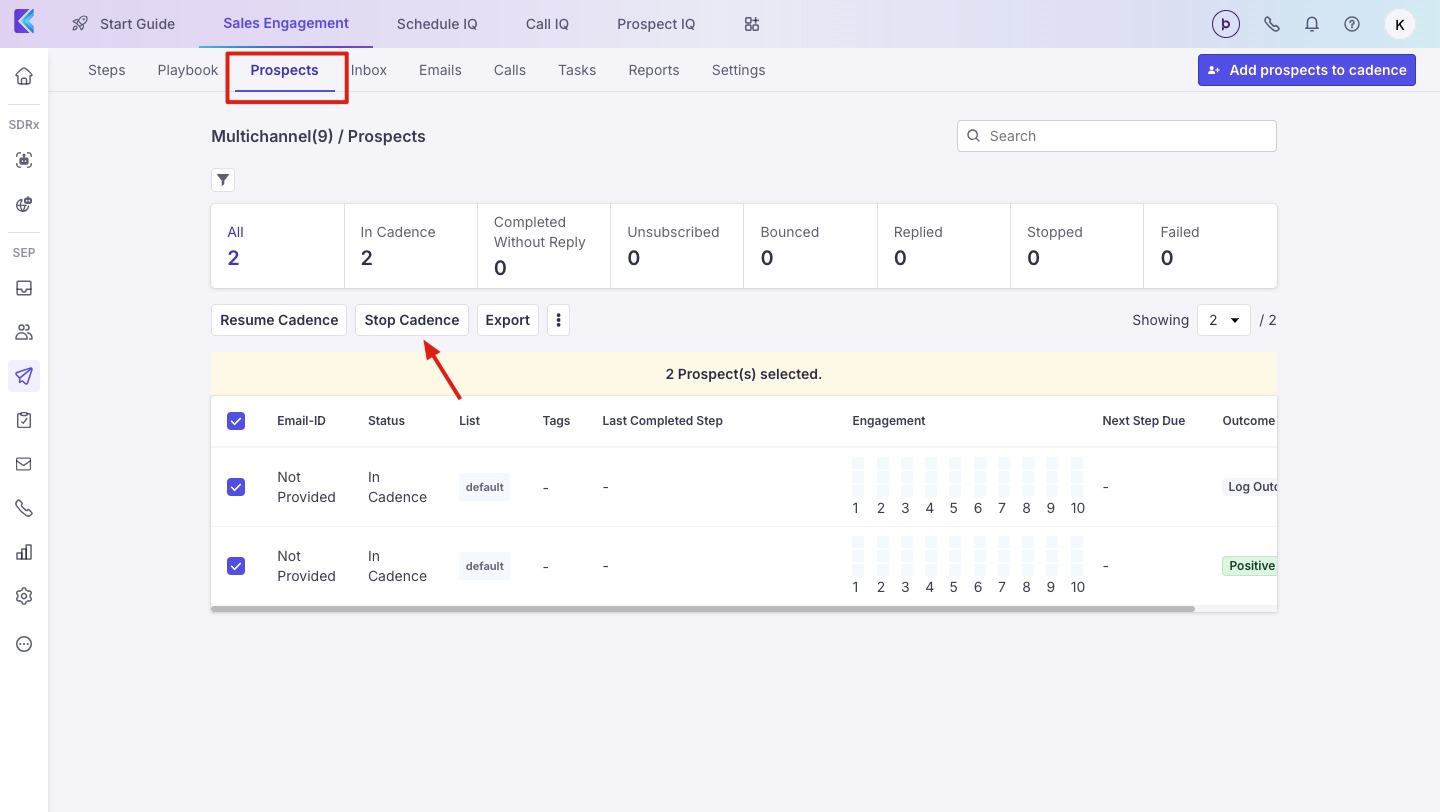Open the Settings tab
This screenshot has width=1440, height=812.
click(x=739, y=70)
